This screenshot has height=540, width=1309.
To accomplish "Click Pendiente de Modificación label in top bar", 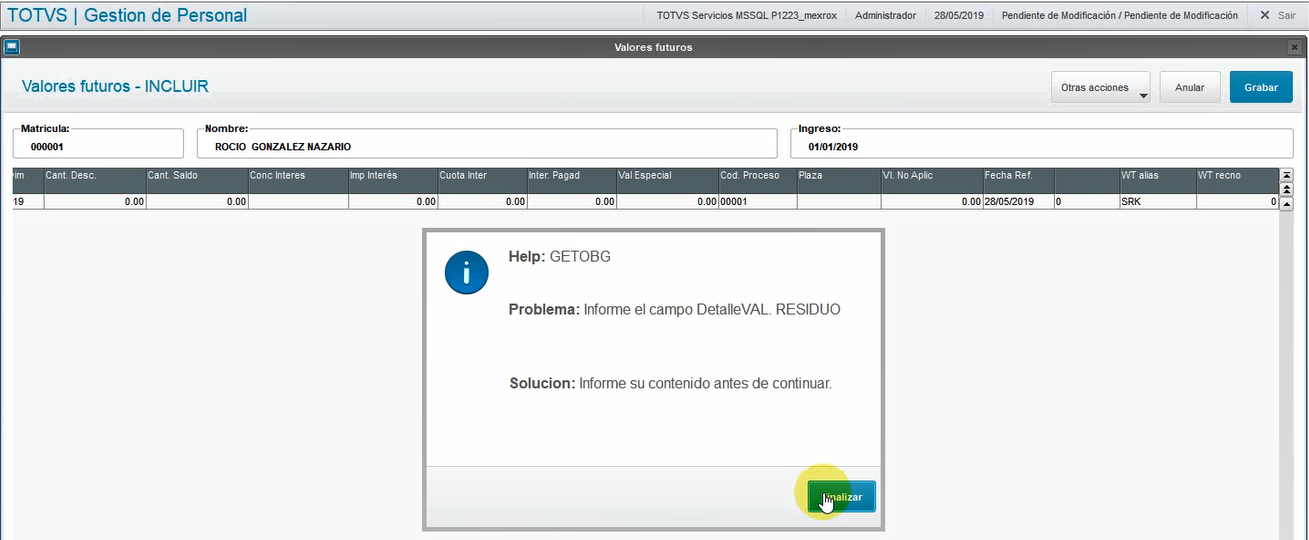I will (x=1119, y=15).
